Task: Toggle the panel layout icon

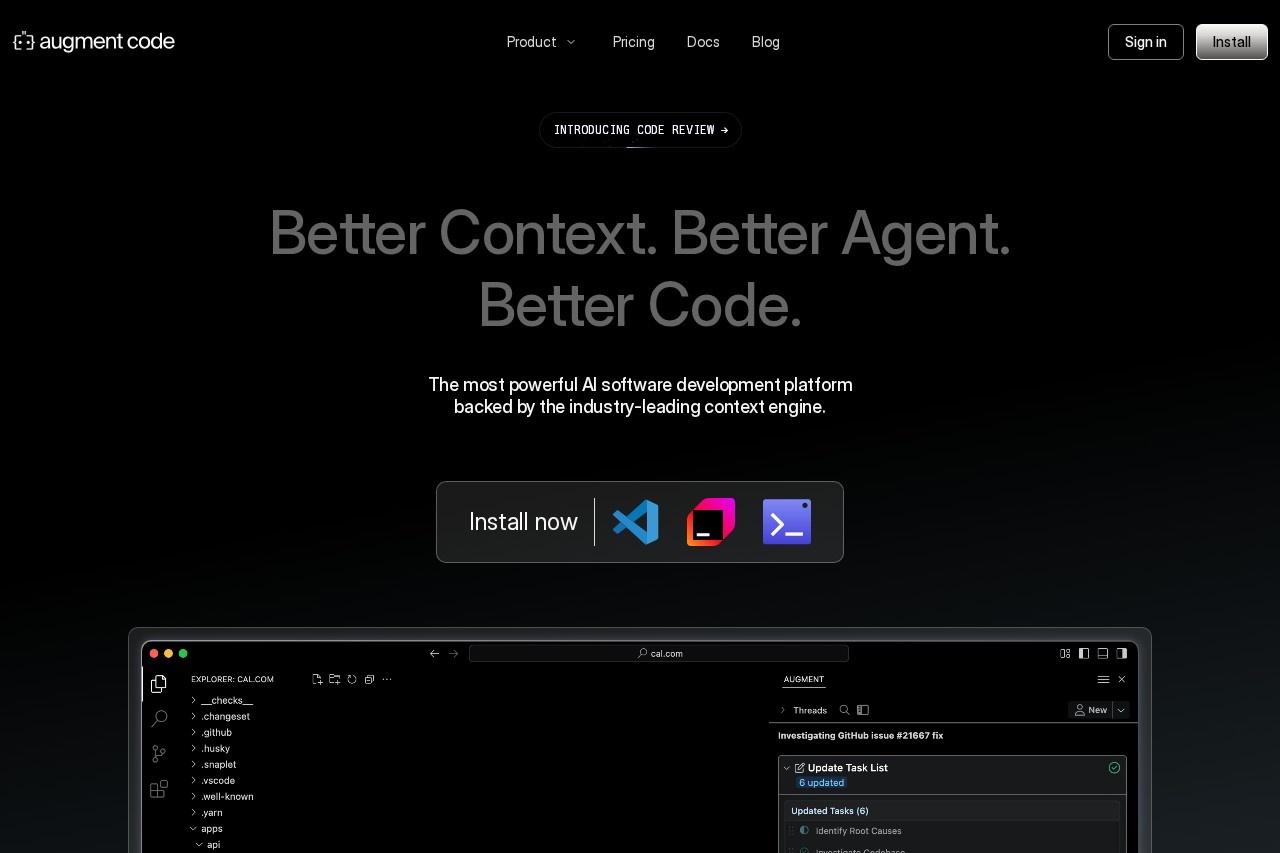Action: tap(1102, 653)
